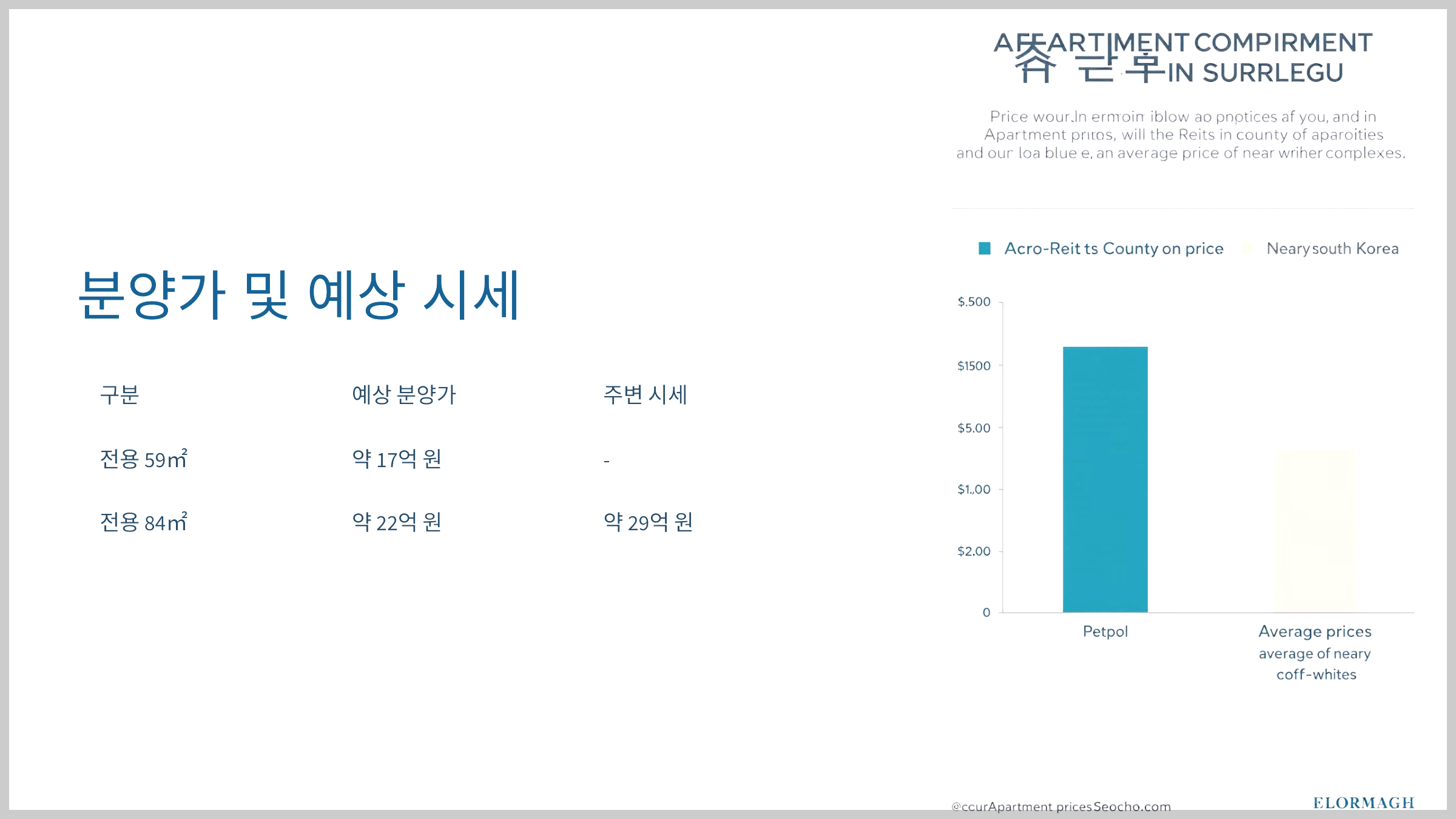Click the 약 22억 원 price cell
This screenshot has height=819, width=1456.
[x=397, y=522]
